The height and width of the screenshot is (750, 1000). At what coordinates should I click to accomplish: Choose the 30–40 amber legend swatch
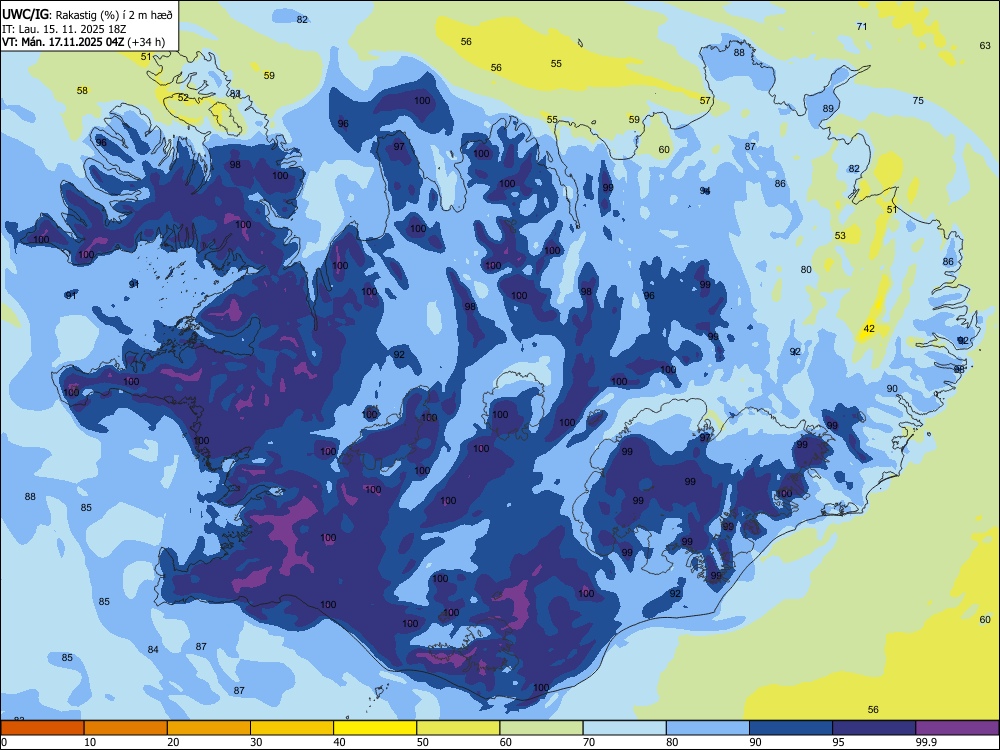click(x=292, y=728)
